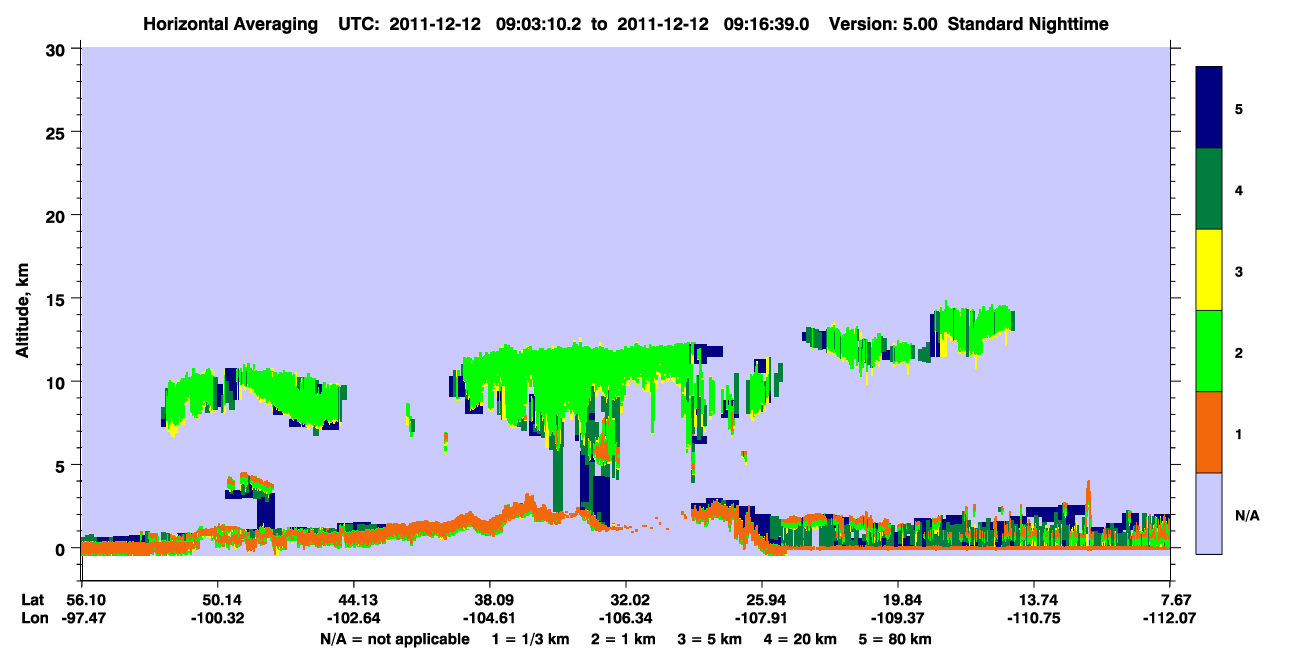The image size is (1300, 667).
Task: Click latitude value 50.14
Action: coord(218,600)
